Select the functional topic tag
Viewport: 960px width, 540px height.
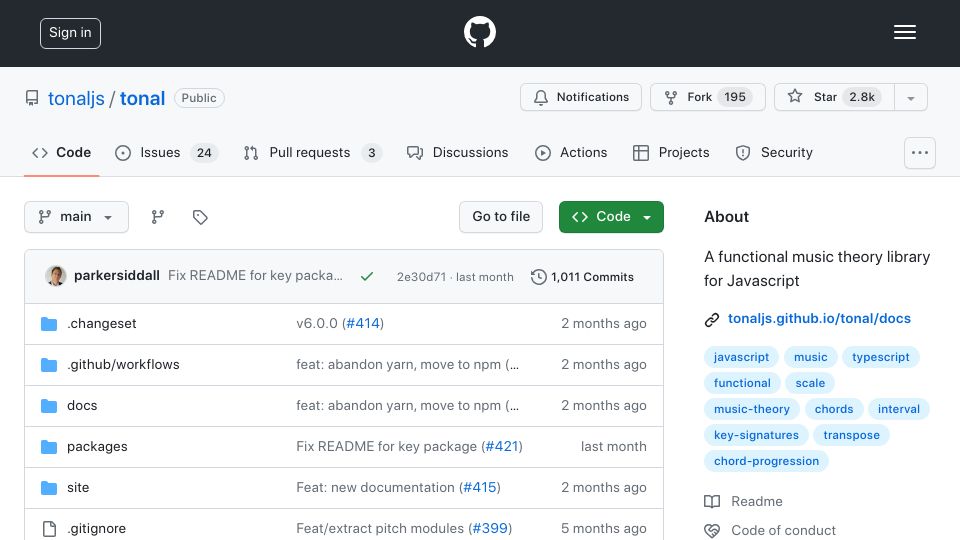click(742, 383)
